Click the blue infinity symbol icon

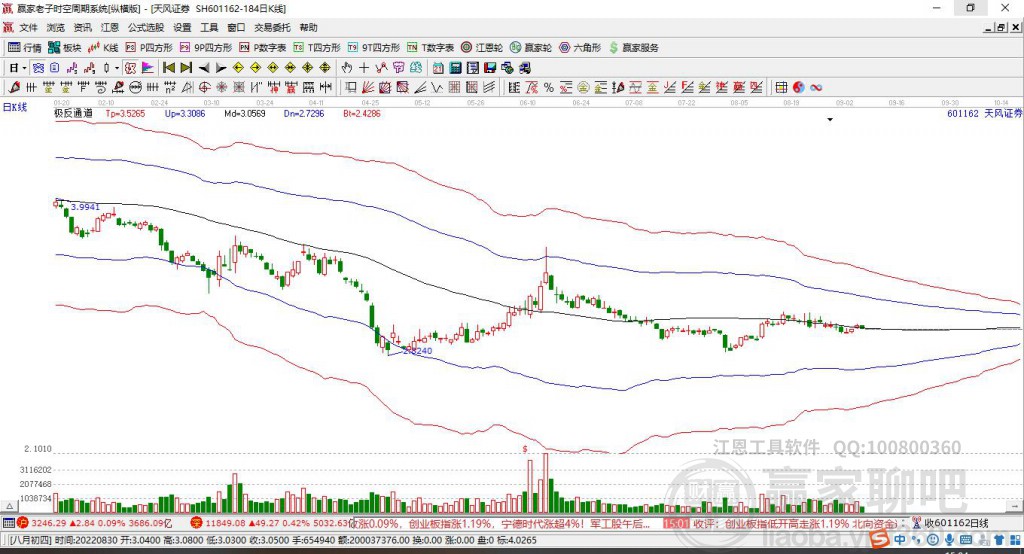pyautogui.click(x=816, y=88)
